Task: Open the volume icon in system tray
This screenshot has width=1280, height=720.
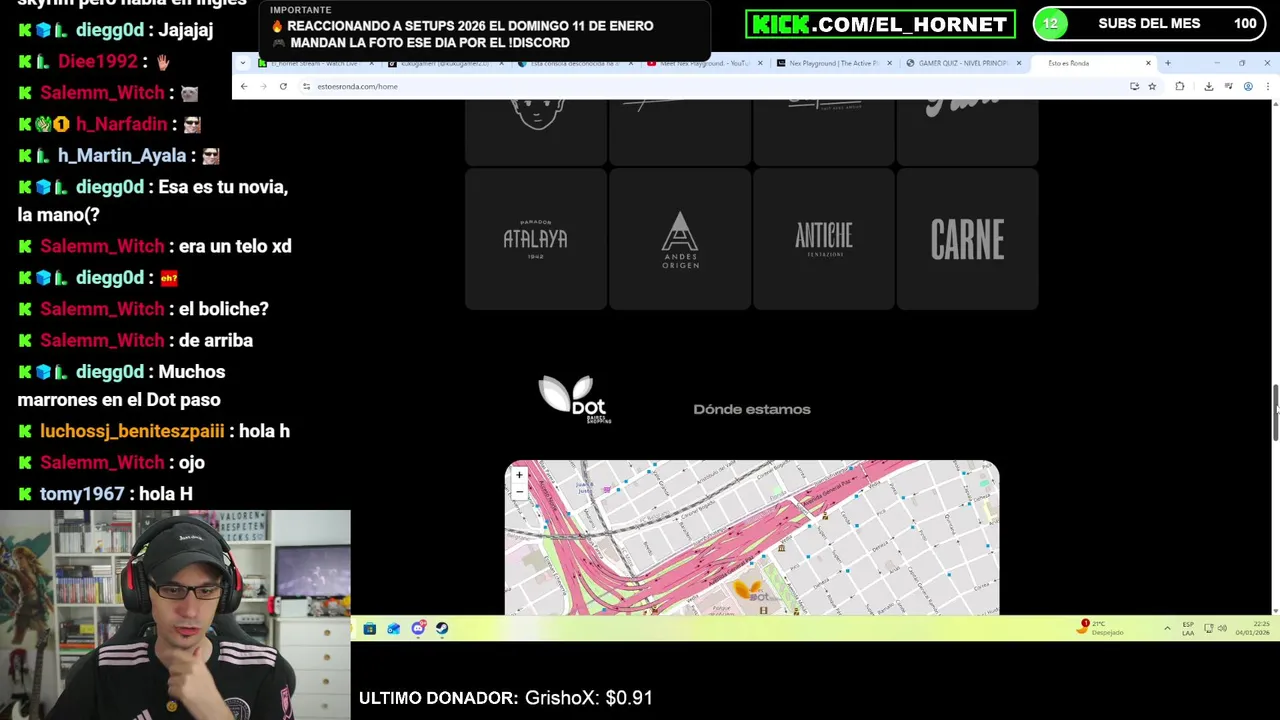Action: tap(1222, 628)
